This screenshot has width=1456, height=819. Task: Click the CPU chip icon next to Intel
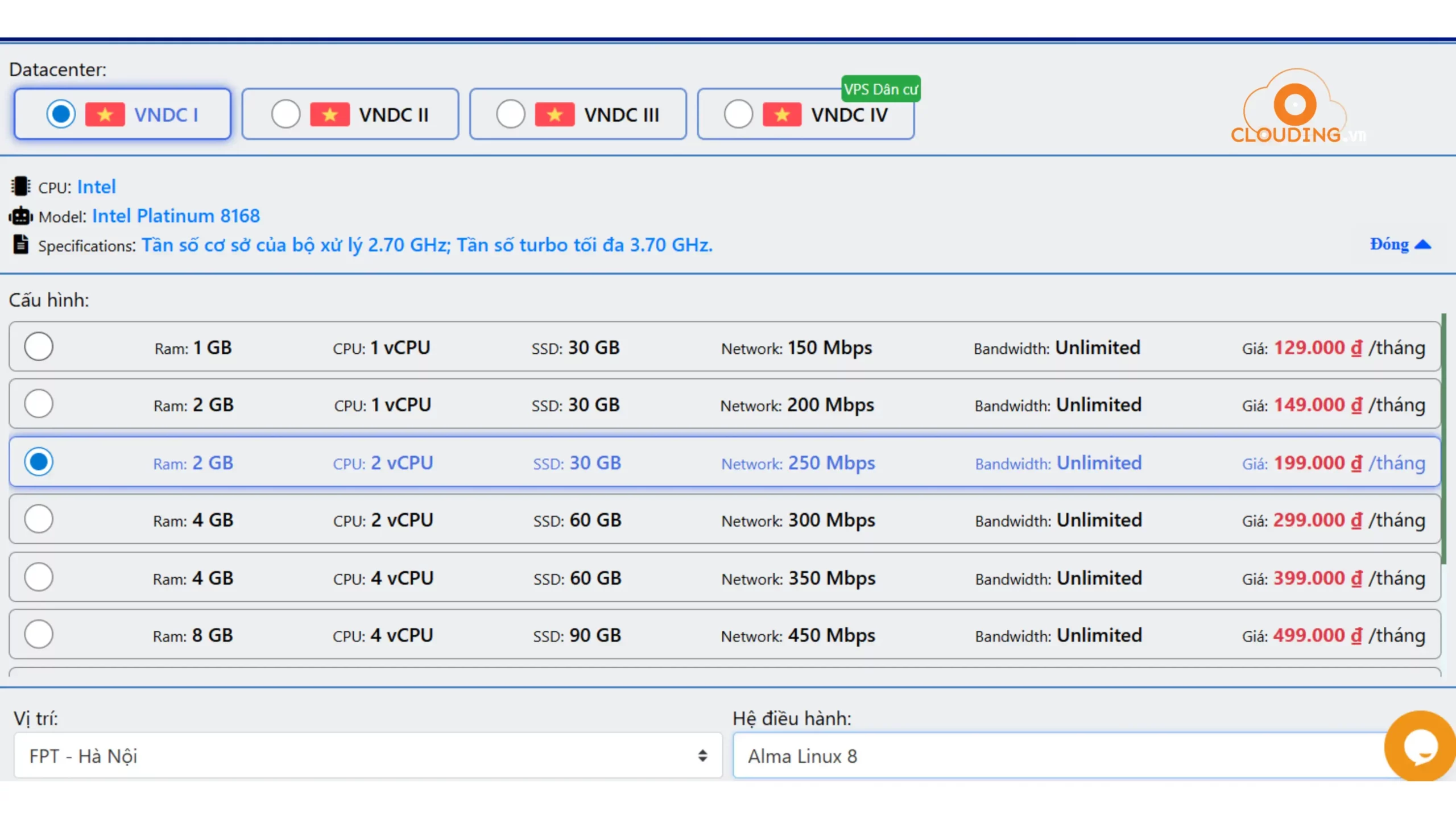pos(20,186)
